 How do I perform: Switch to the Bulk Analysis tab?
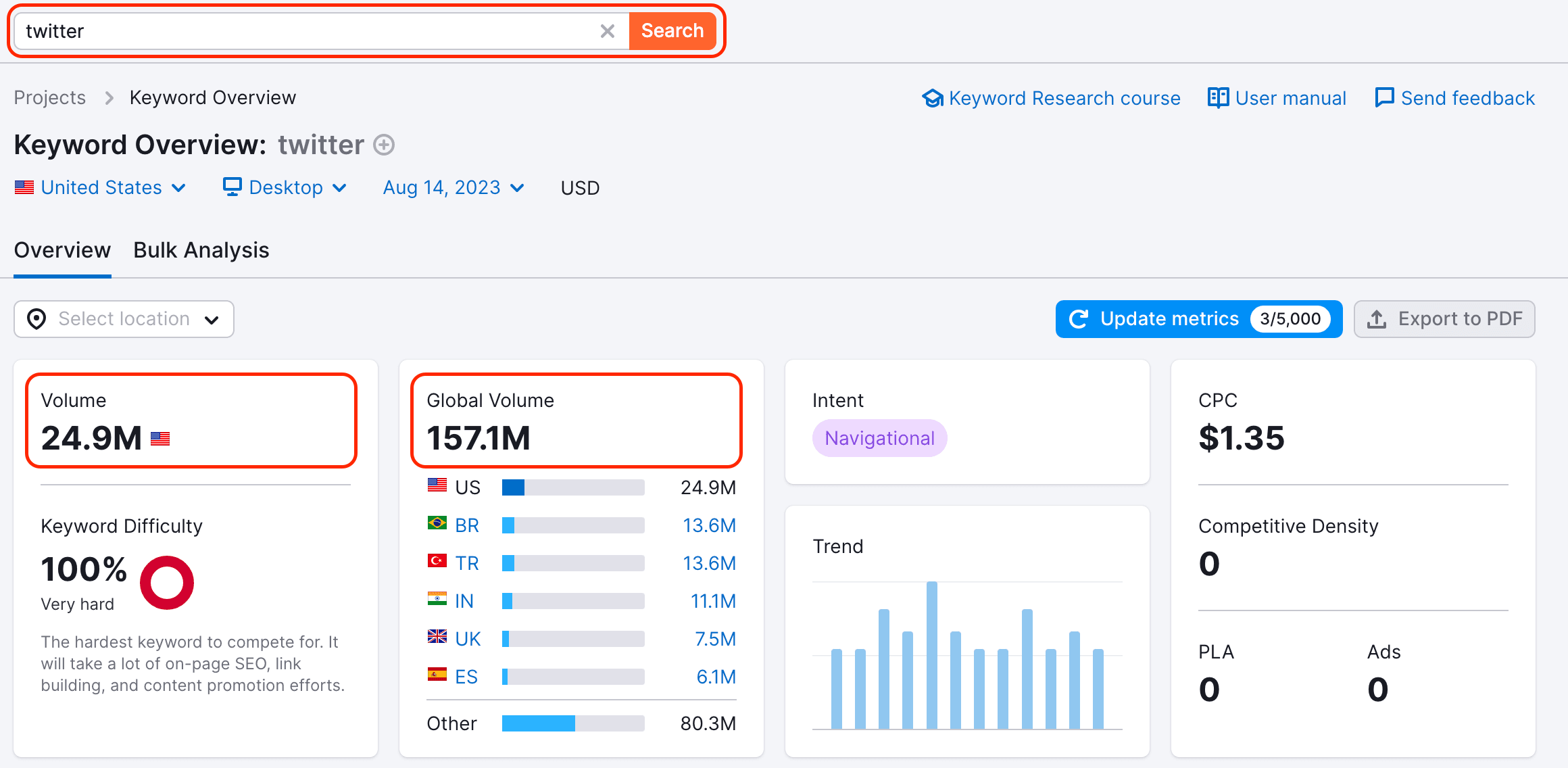201,250
